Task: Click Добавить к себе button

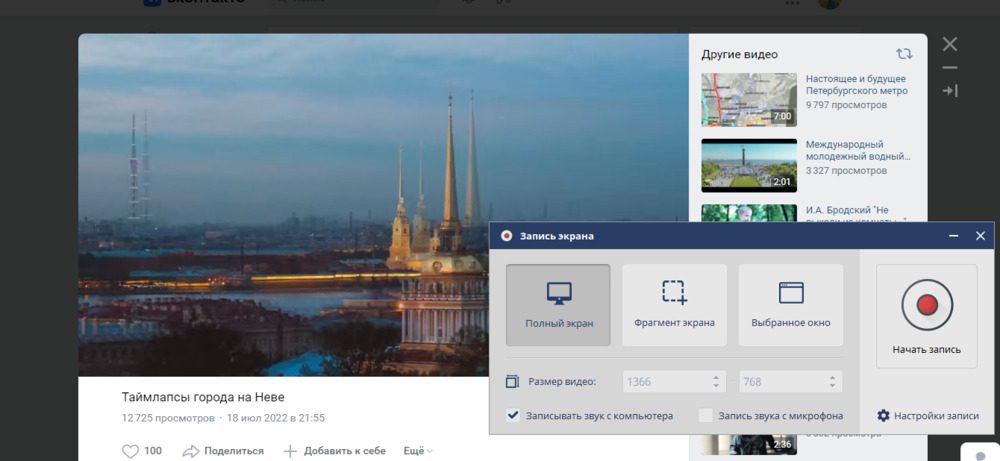Action: (334, 451)
